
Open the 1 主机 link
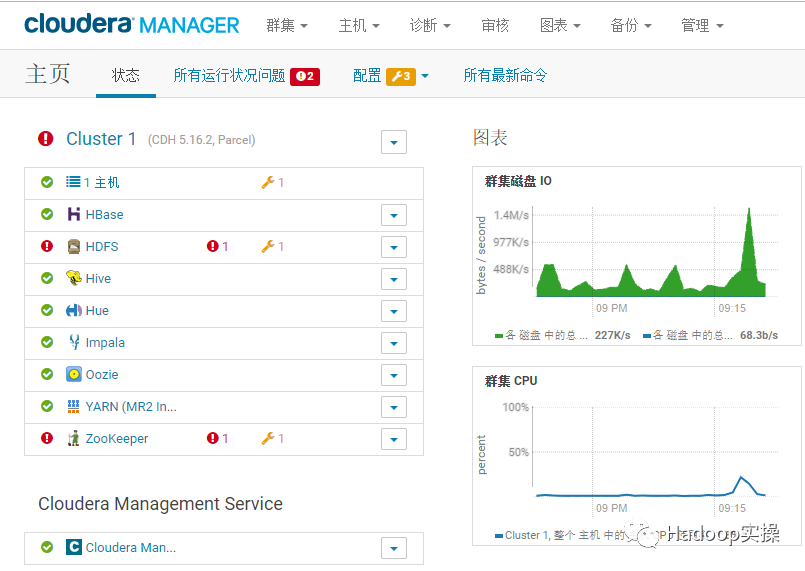click(x=102, y=182)
